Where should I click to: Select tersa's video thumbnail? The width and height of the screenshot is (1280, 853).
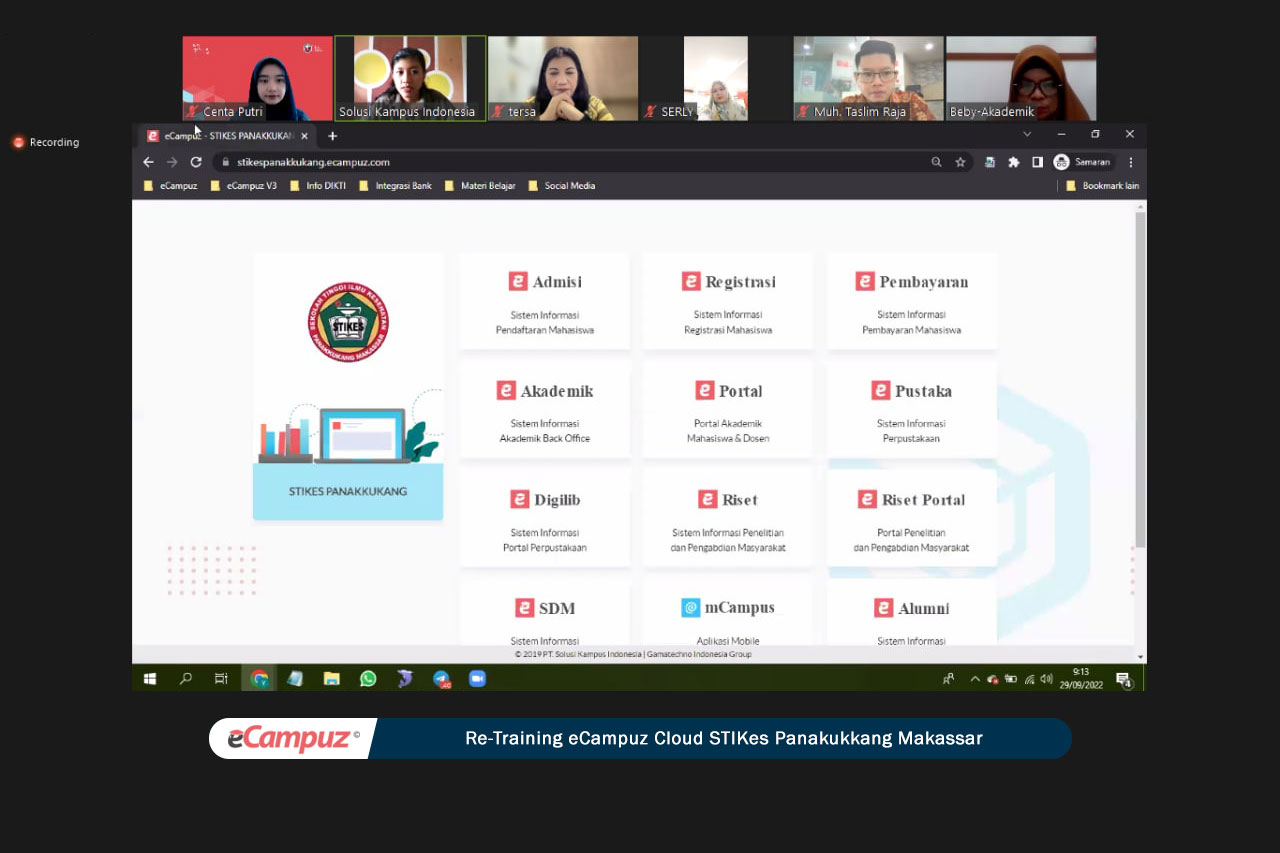coord(563,79)
